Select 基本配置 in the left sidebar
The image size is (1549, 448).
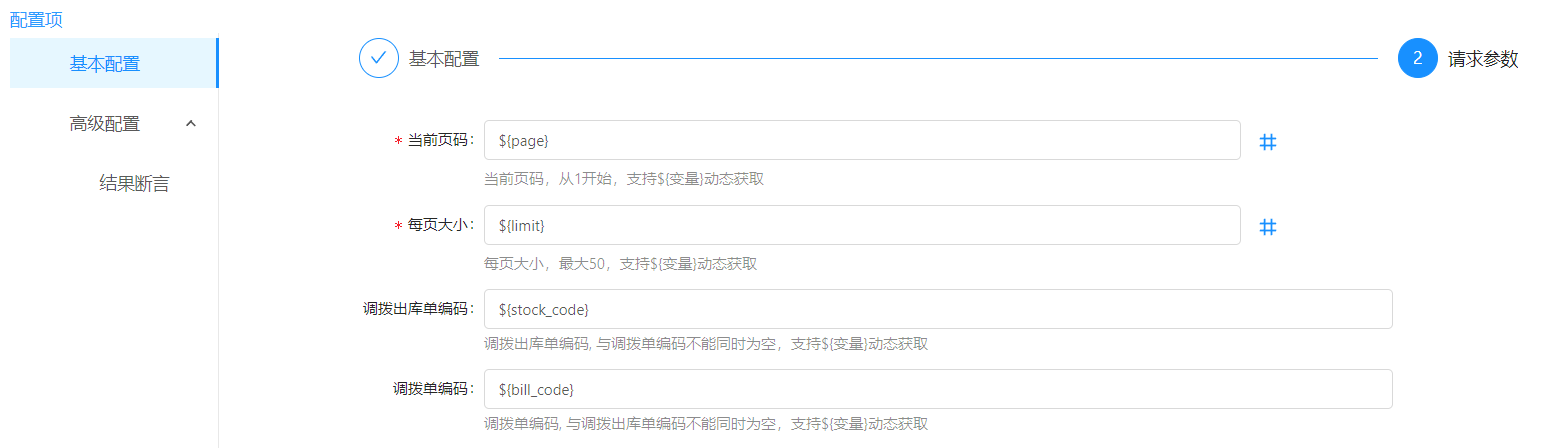(x=105, y=64)
